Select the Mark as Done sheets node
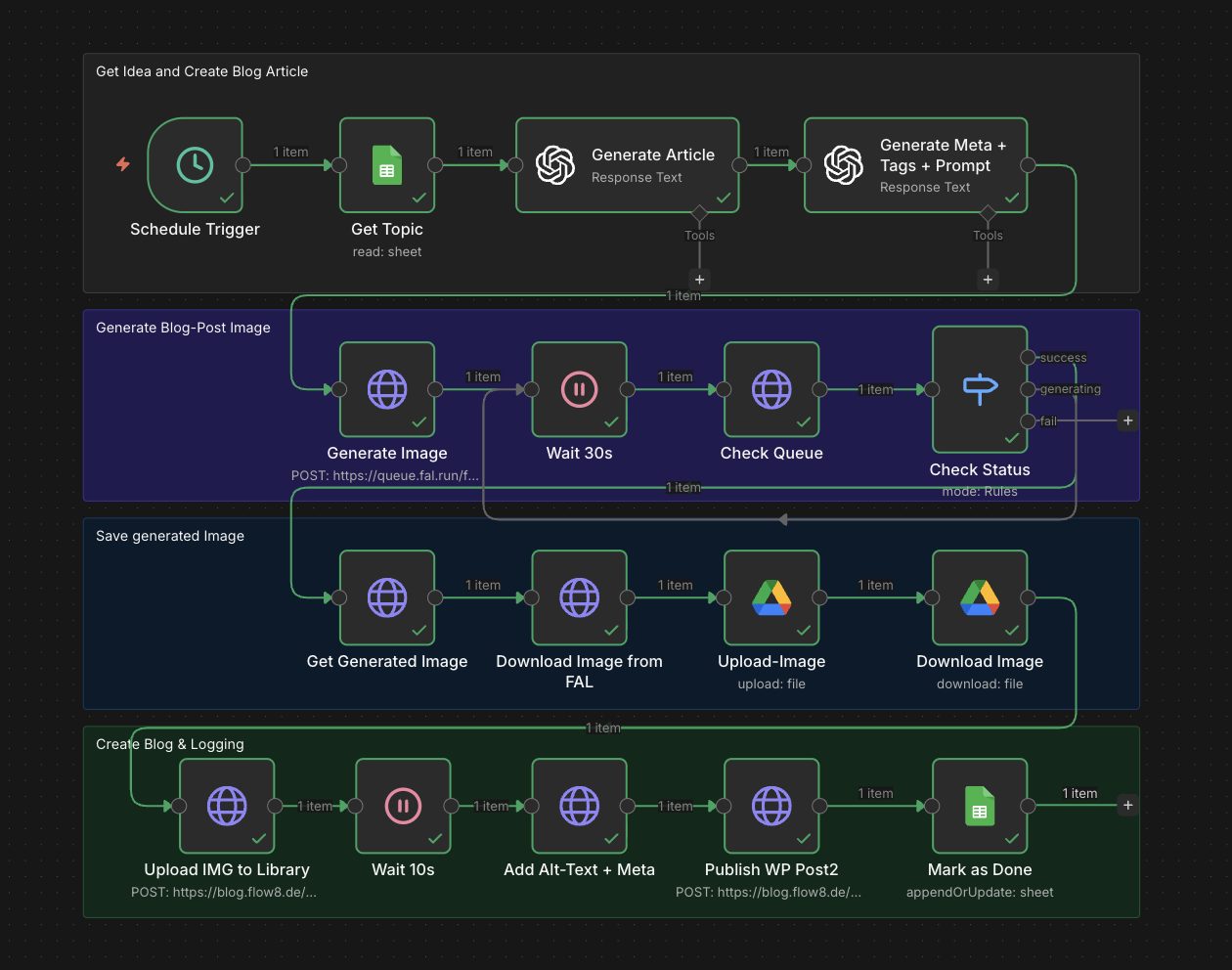Viewport: 1232px width, 970px height. click(x=980, y=806)
